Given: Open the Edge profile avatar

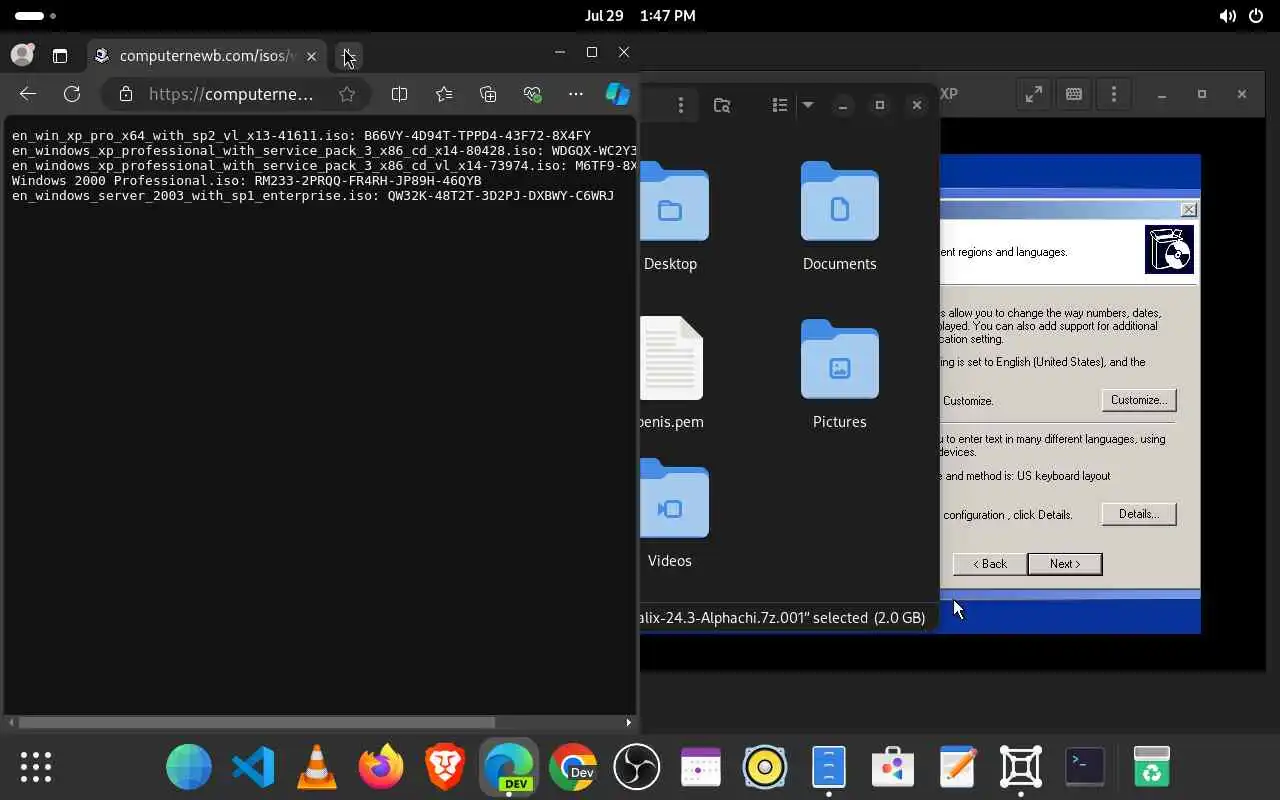Looking at the screenshot, I should (x=22, y=55).
